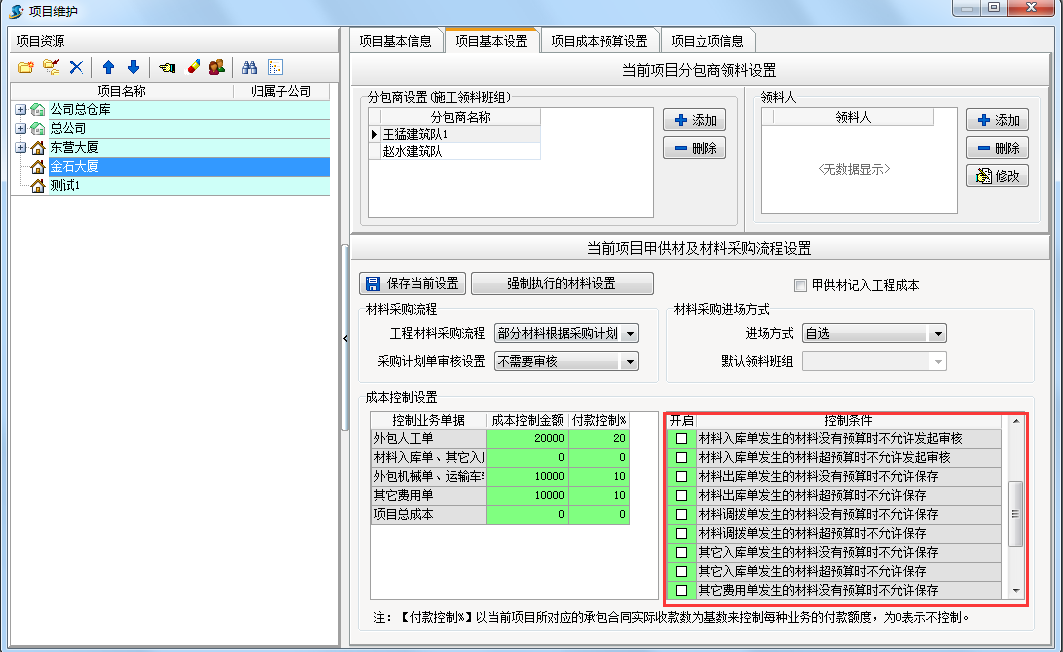Click the pointing hand toolbar icon

167,67
